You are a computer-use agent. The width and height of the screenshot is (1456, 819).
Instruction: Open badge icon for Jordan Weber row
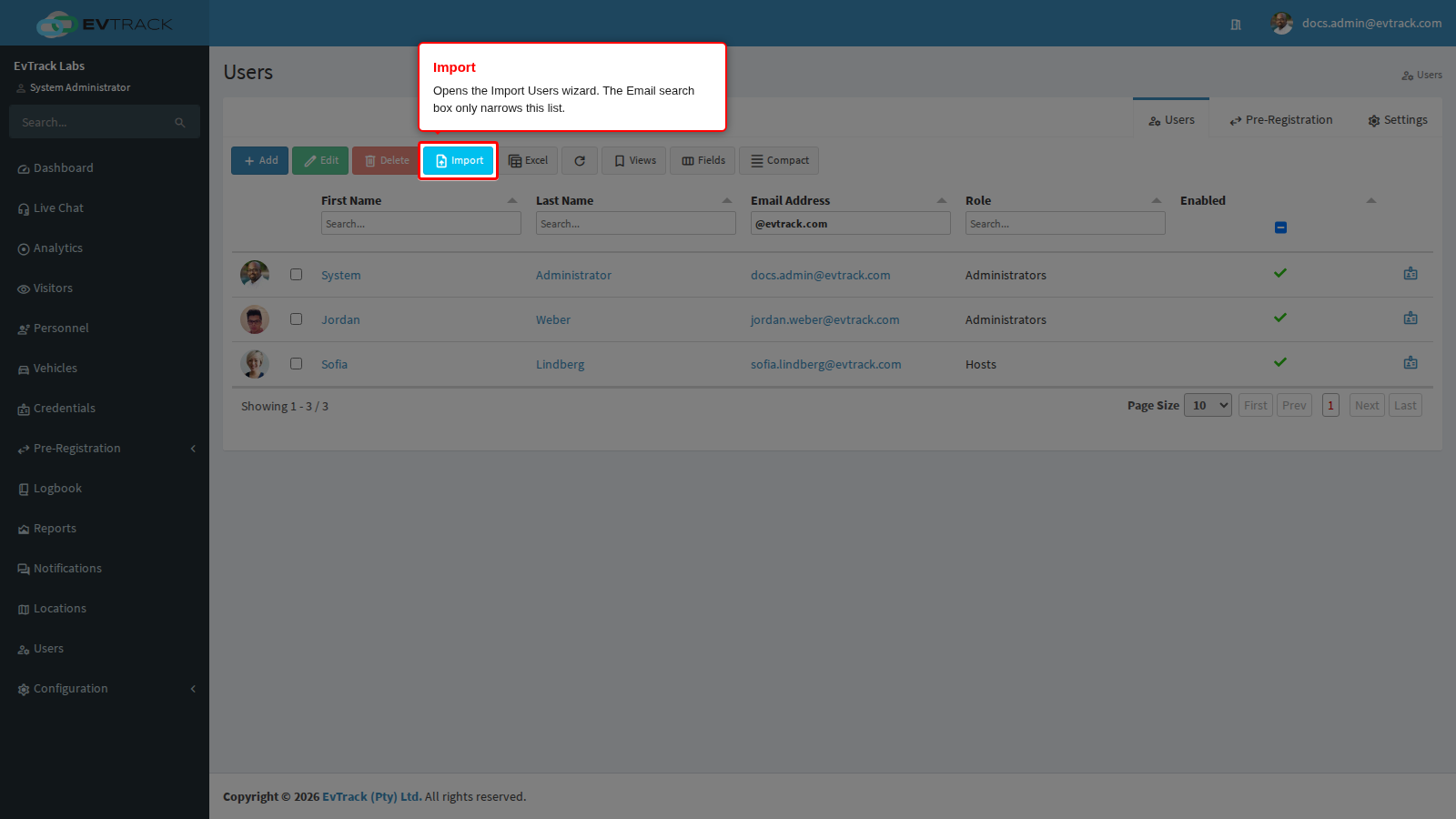click(x=1410, y=318)
